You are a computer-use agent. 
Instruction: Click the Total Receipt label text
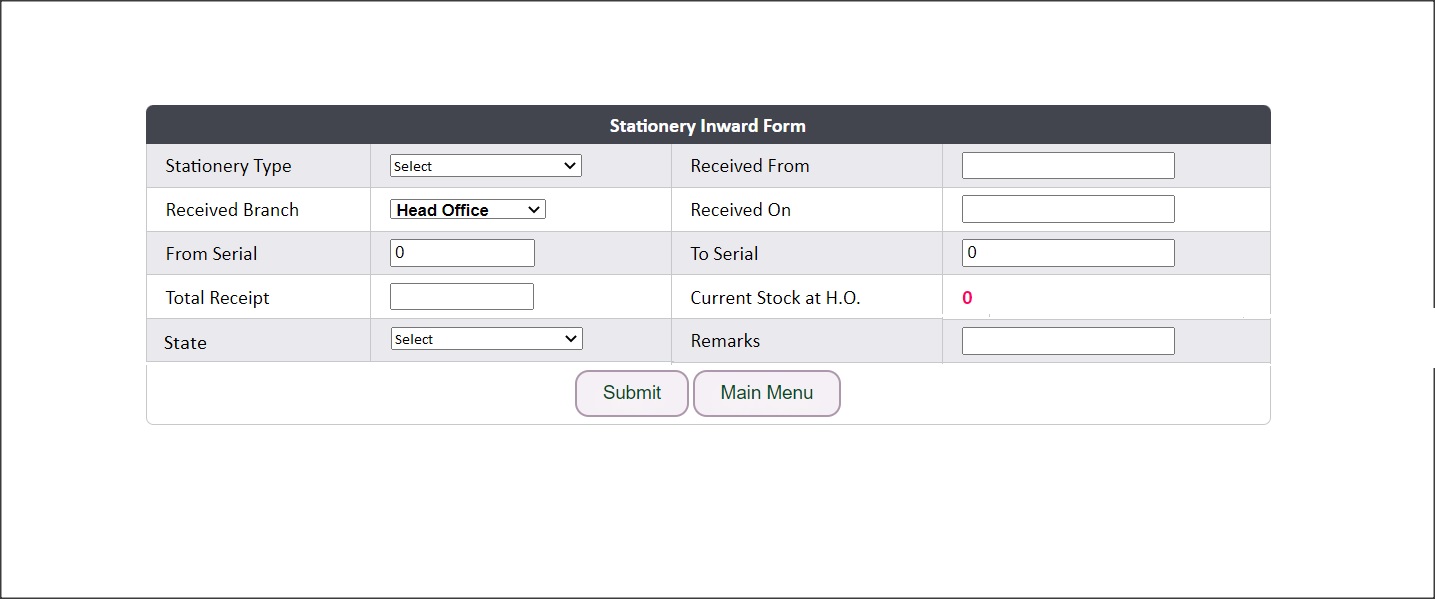coord(217,298)
